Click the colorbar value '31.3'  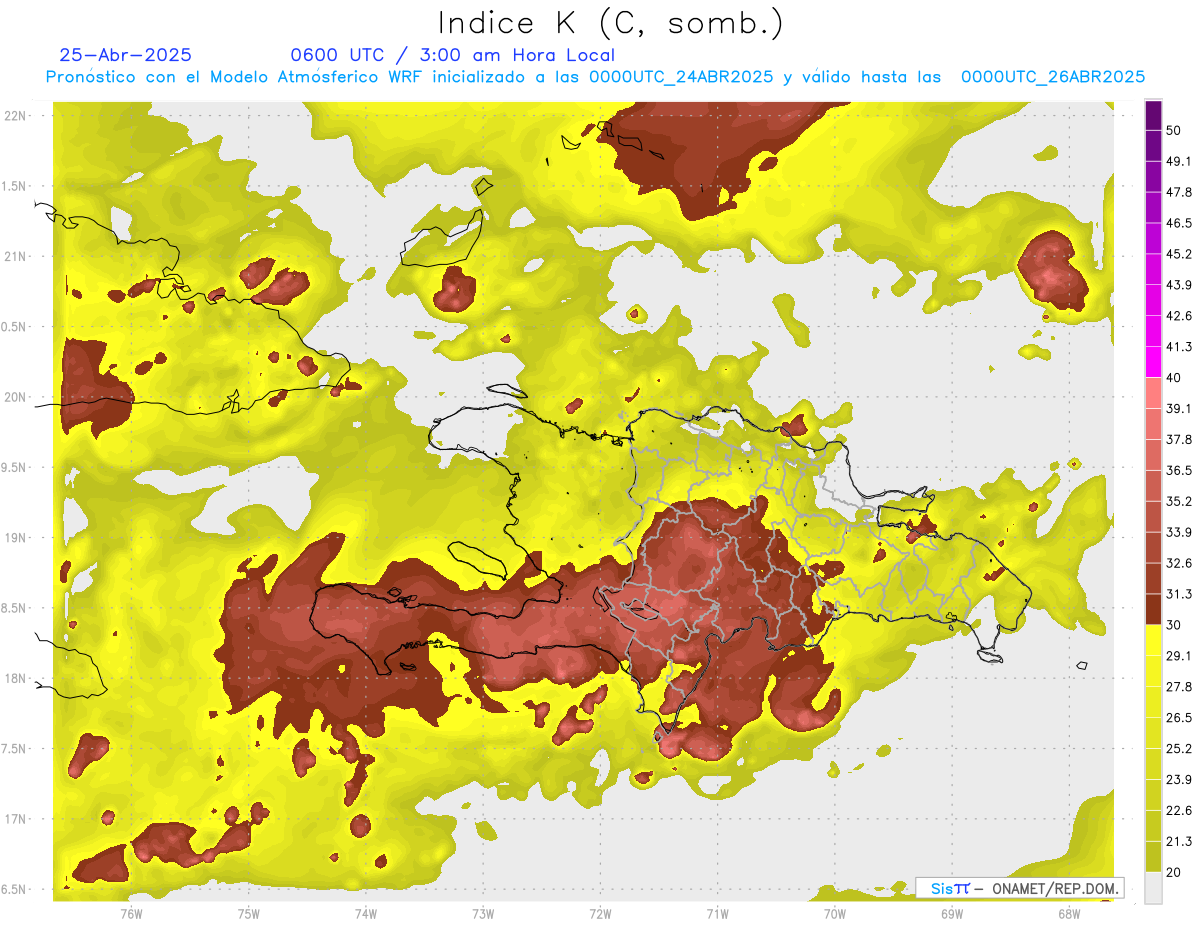[x=1179, y=593]
